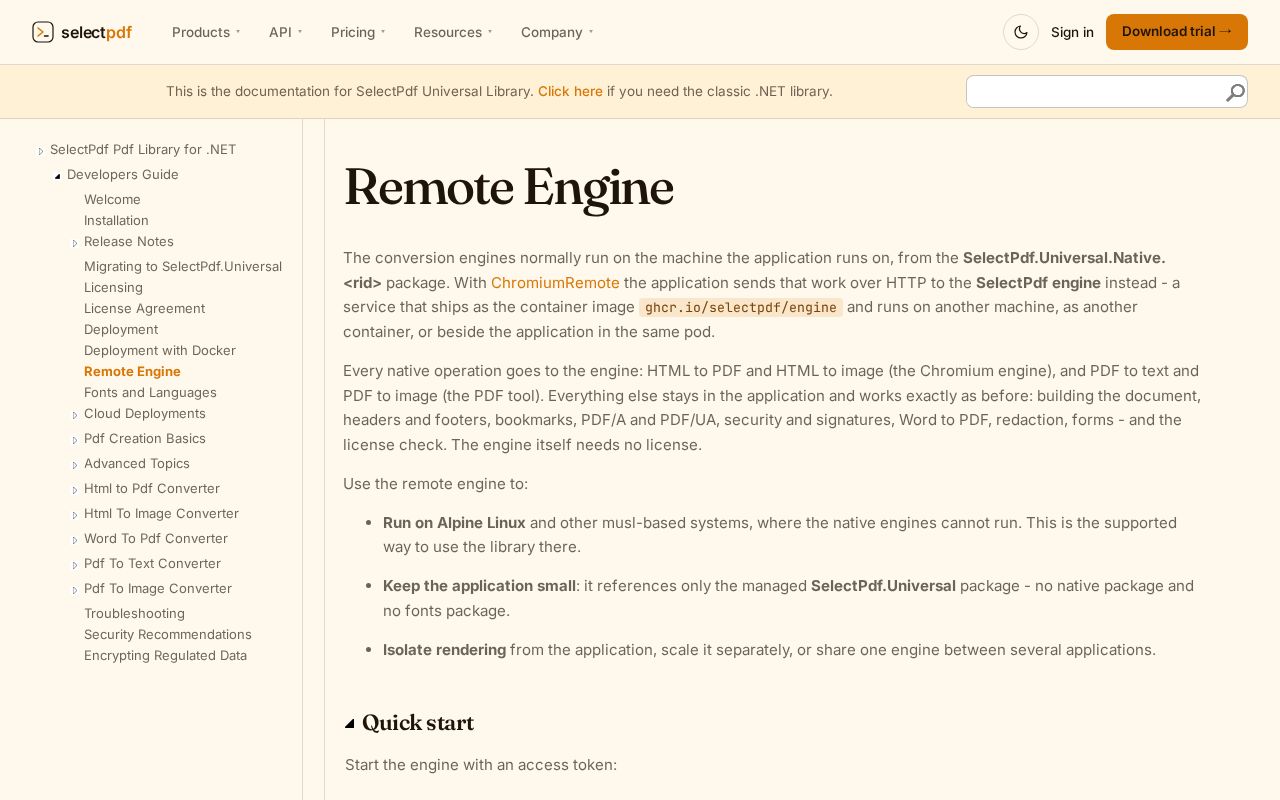Select the Remote Engine sidebar item
Screen dimensions: 1280x800
coord(132,371)
